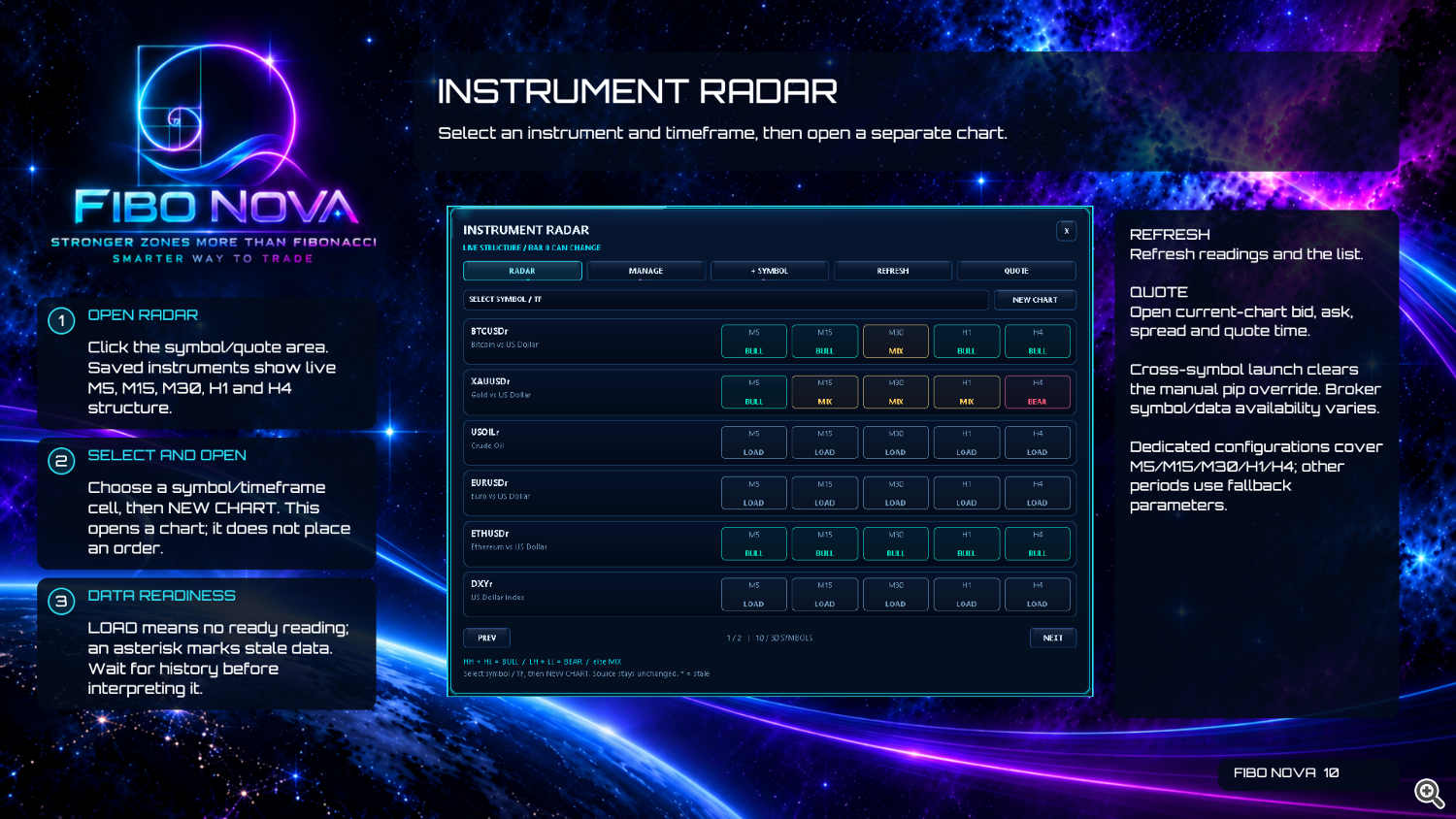The image size is (1456, 819).
Task: Click the NEW CHART button
Action: [x=1035, y=300]
